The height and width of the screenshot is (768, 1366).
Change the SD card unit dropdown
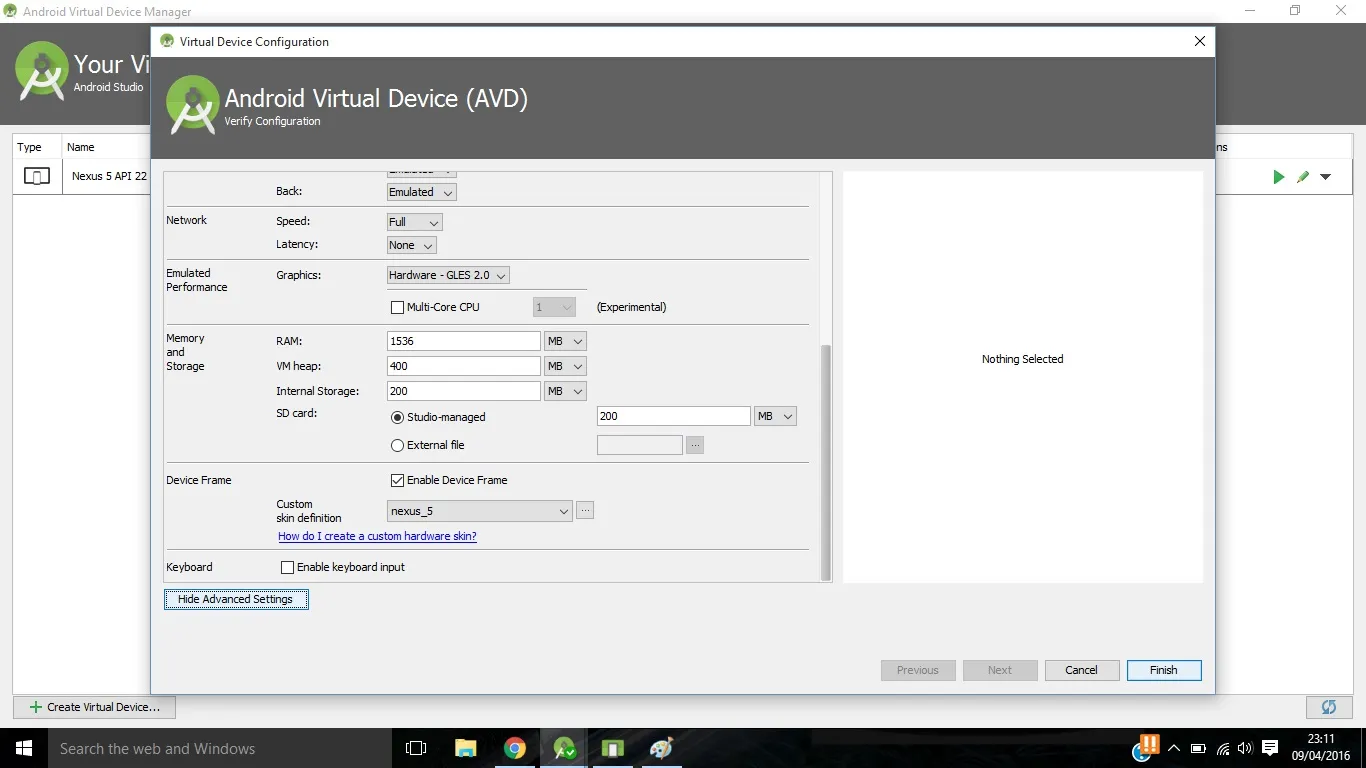pyautogui.click(x=775, y=416)
